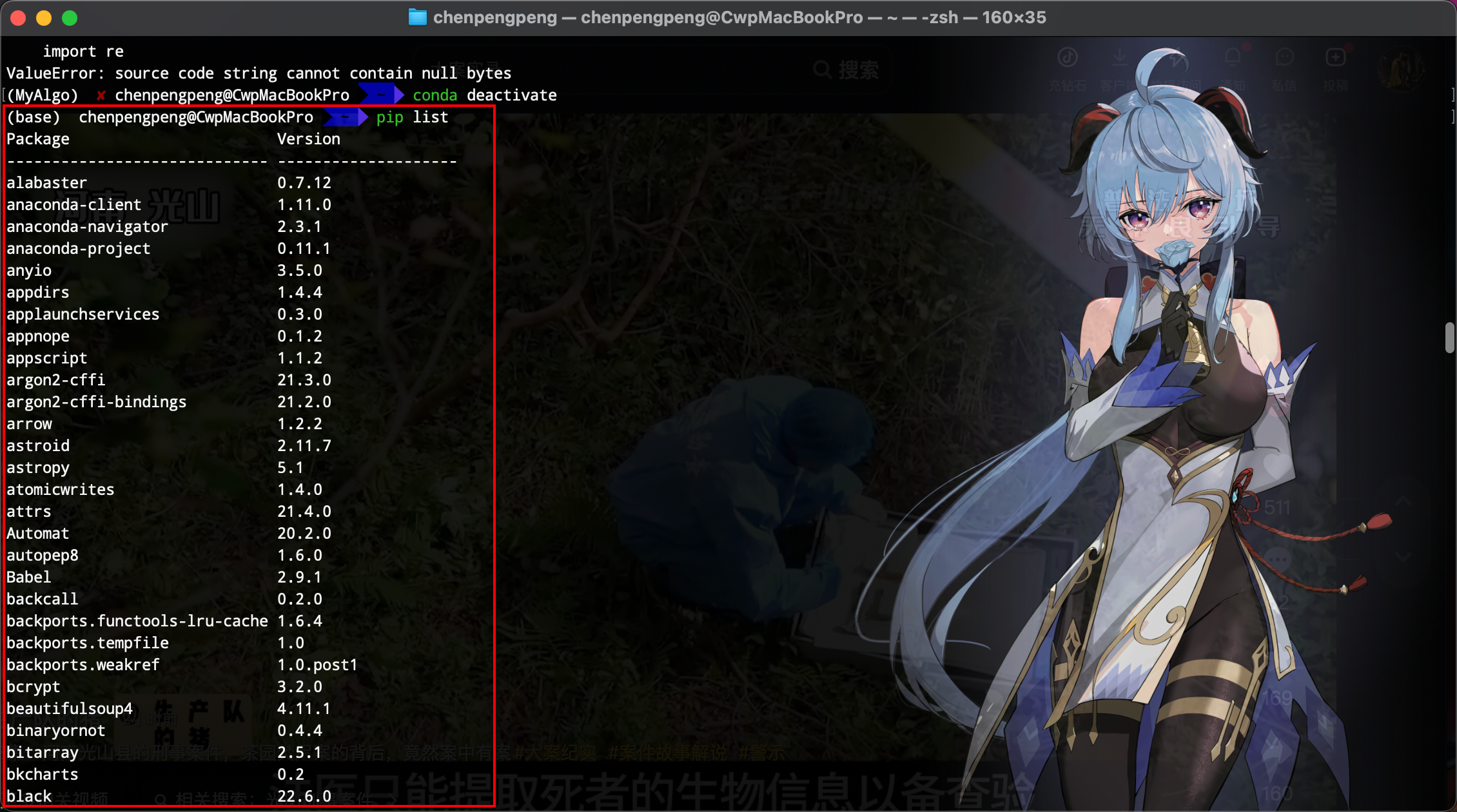Image resolution: width=1457 pixels, height=812 pixels.
Task: Click the 'atomicwrites' package name
Action: coord(61,490)
